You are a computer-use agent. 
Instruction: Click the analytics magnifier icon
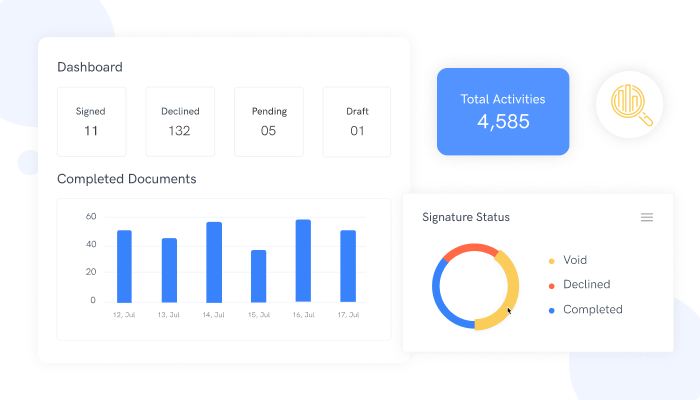pos(631,104)
